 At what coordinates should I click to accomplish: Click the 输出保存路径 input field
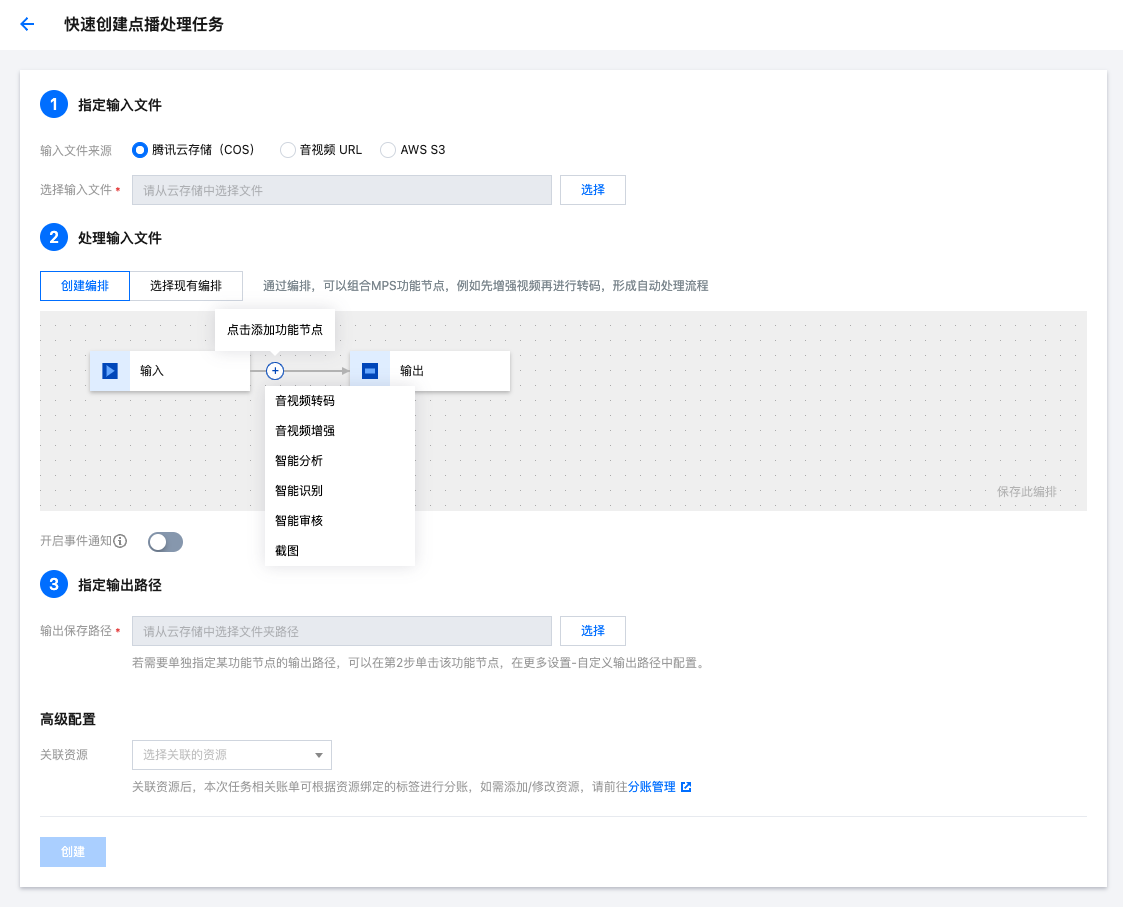coord(341,631)
